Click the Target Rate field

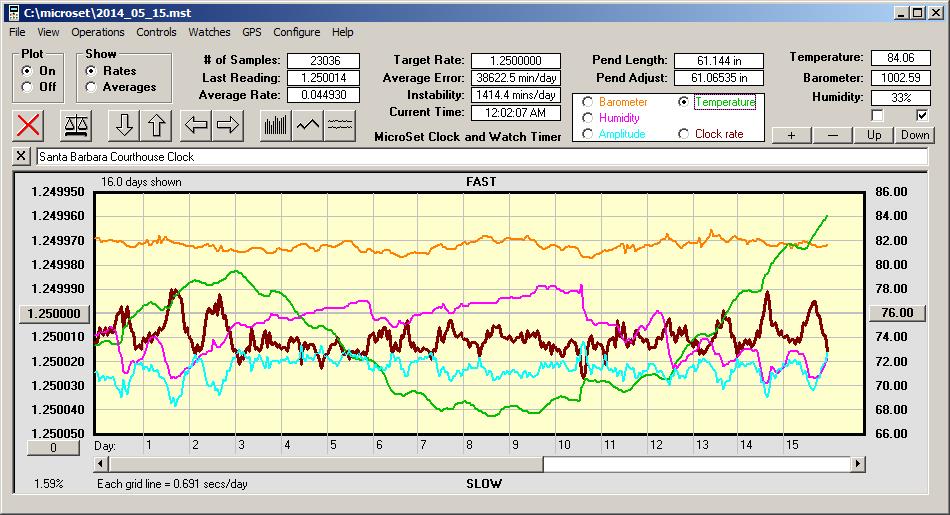[x=516, y=61]
